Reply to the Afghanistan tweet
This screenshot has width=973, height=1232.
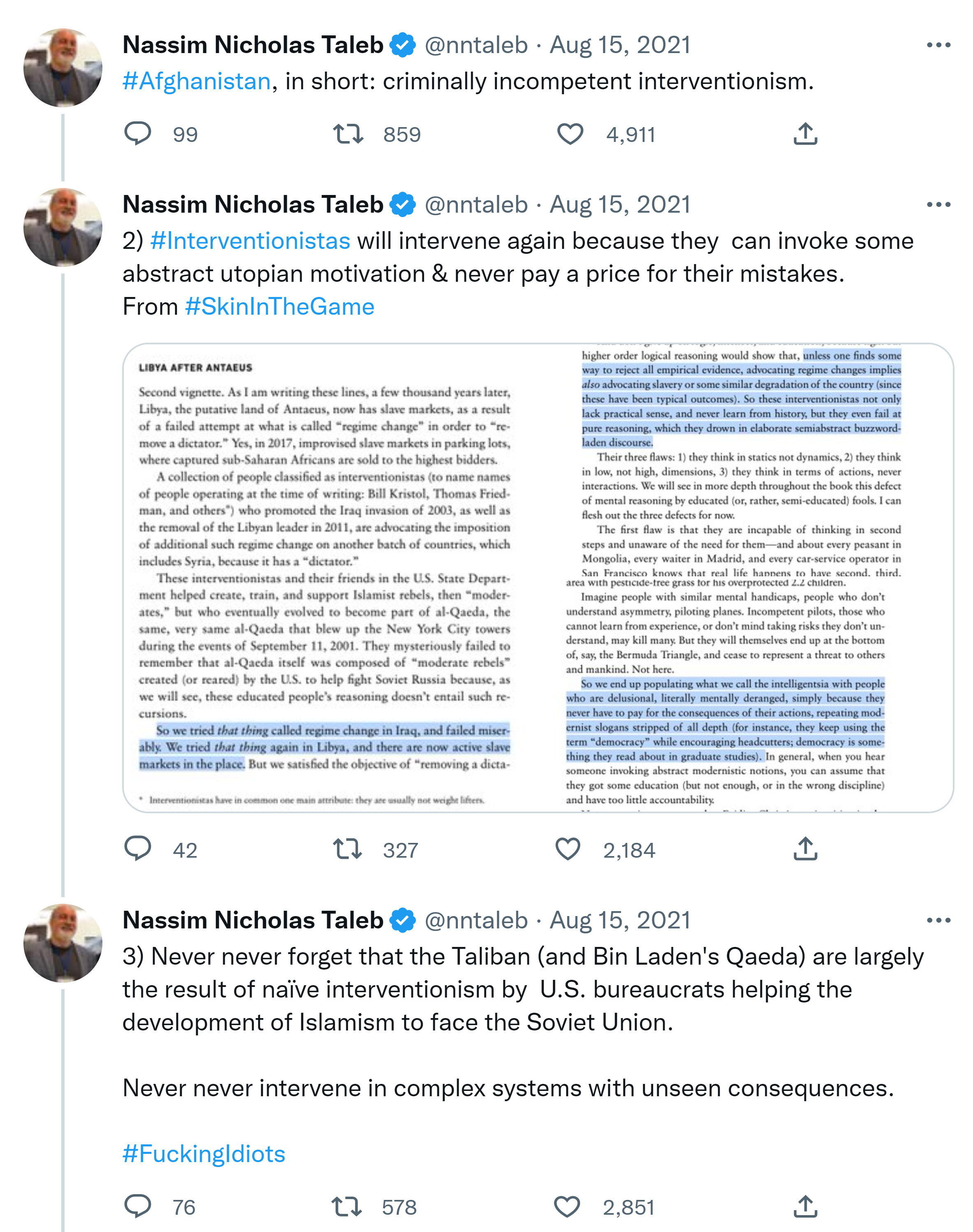137,134
